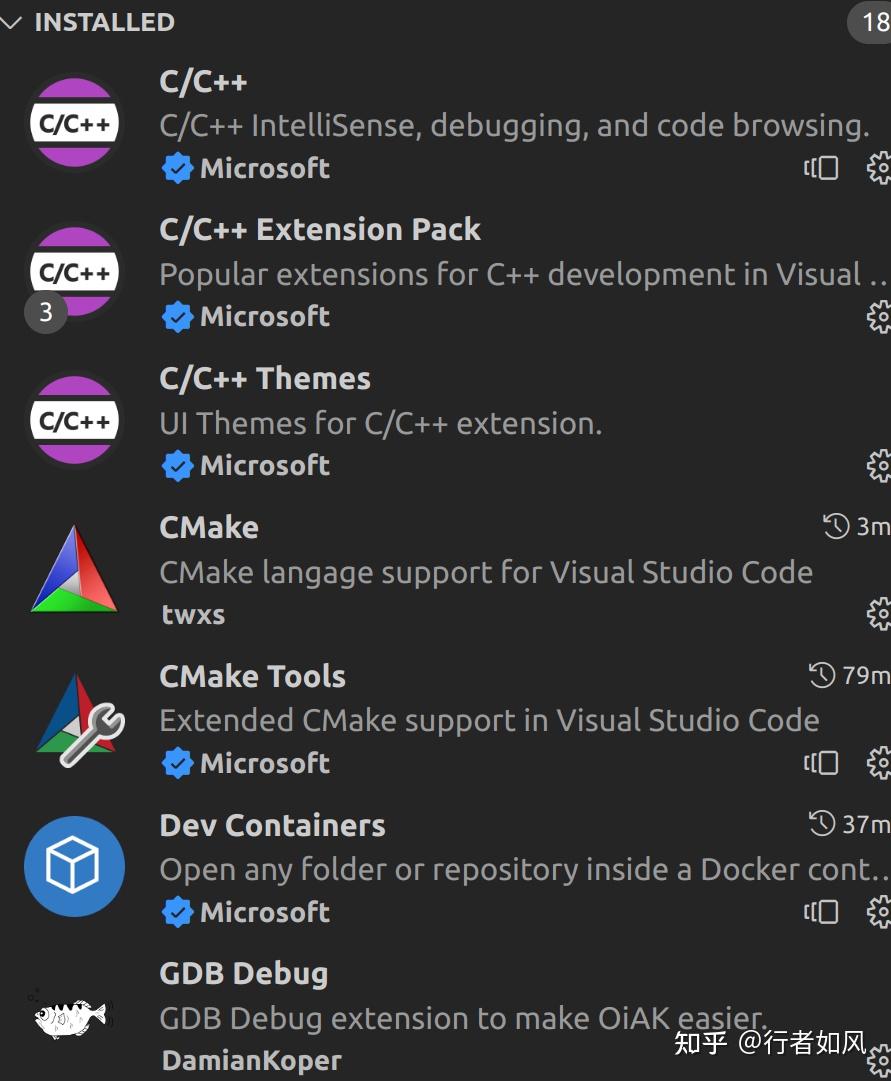Select the CMake Tools extension title
The image size is (891, 1081).
[252, 677]
